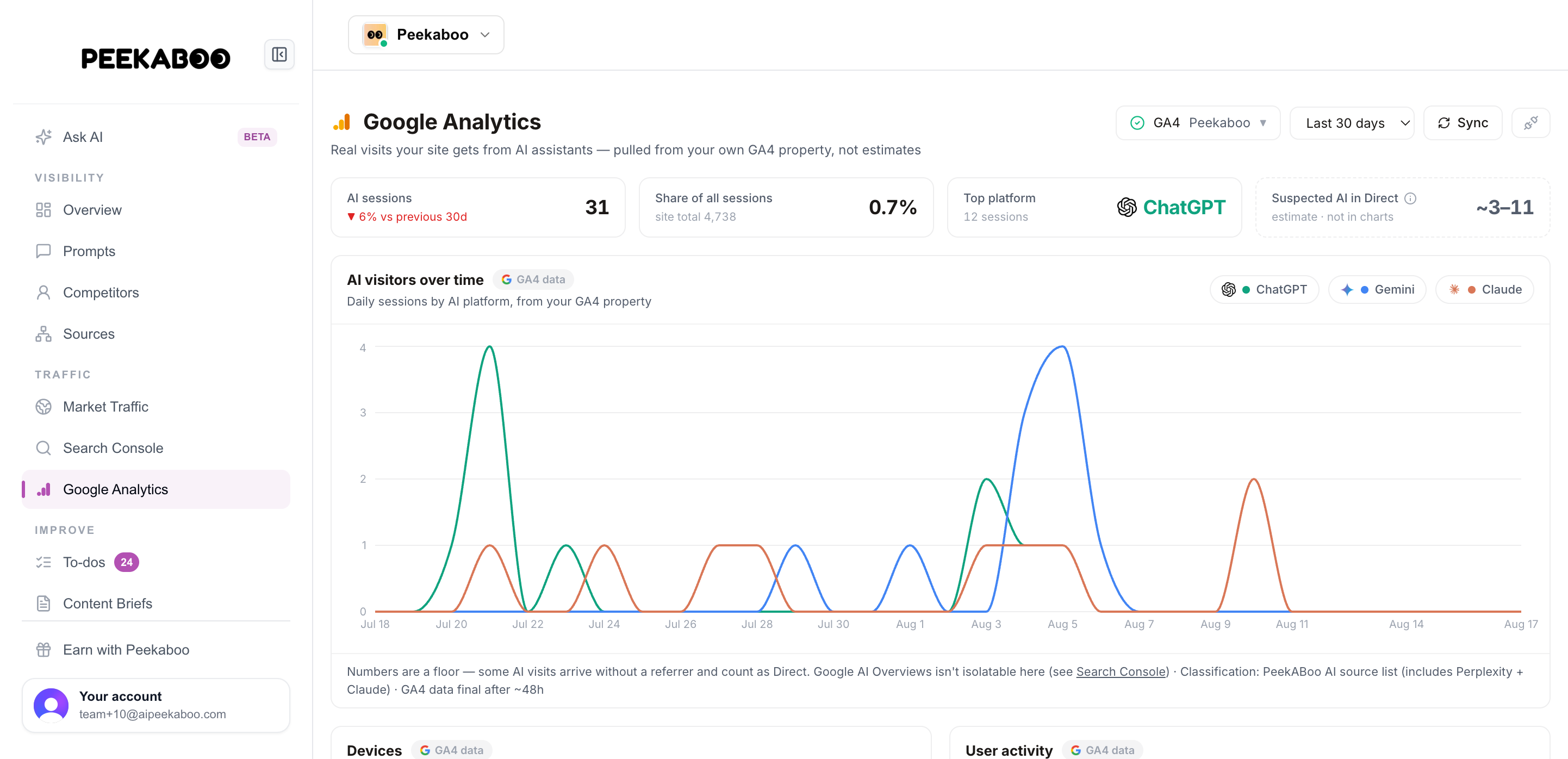Click the 'Aug 5' x-axis label
Image resolution: width=1568 pixels, height=759 pixels.
click(1062, 625)
